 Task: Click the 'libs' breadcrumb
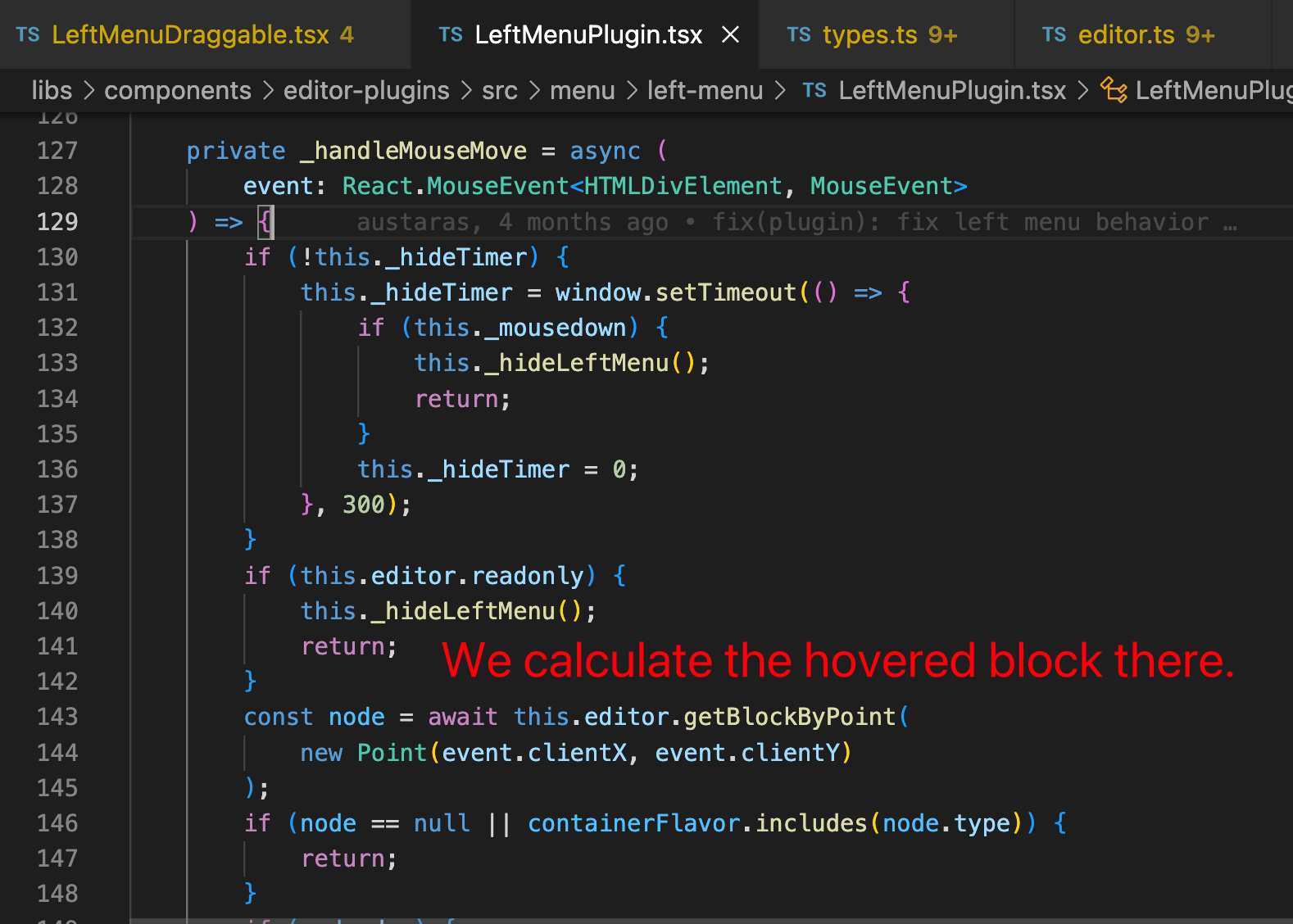52,90
